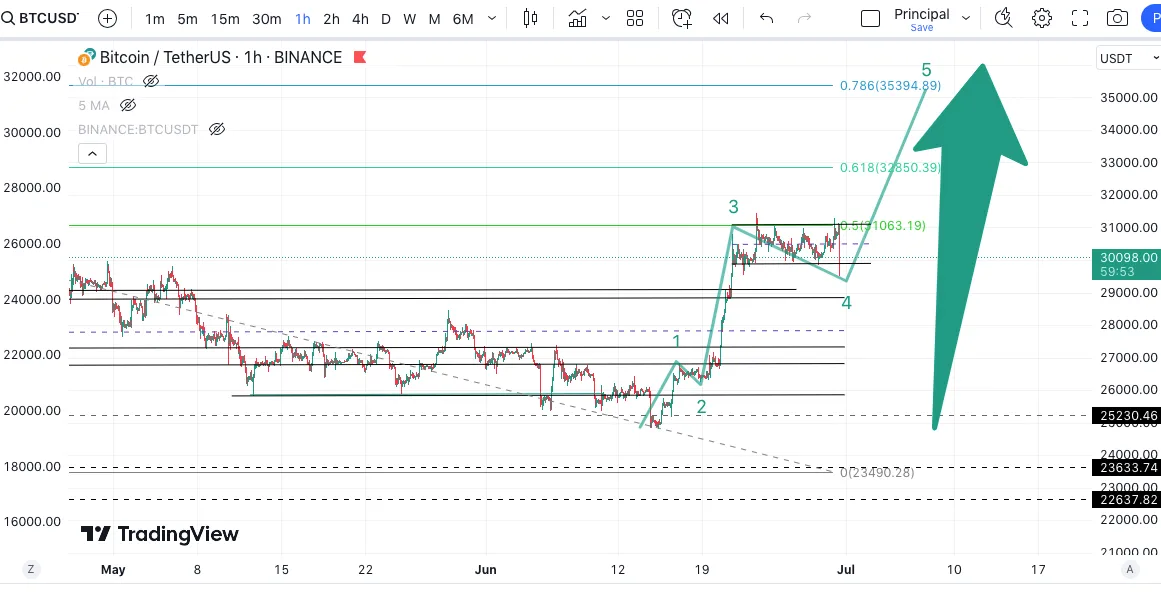Start bar replay mode
Screen dimensions: 1161x592
click(x=720, y=18)
